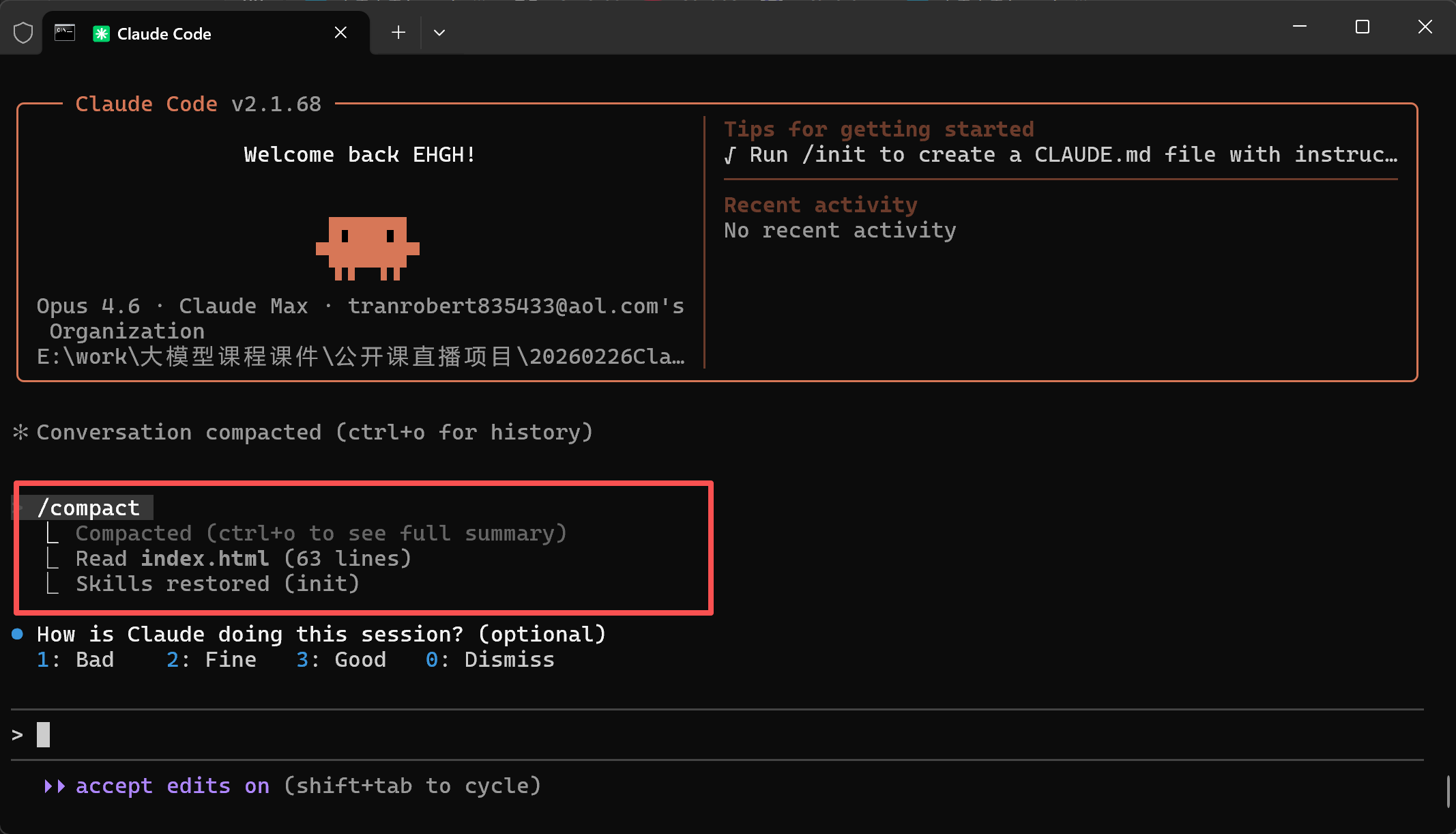
Task: Click the shield icon in the title bar
Action: [x=23, y=33]
